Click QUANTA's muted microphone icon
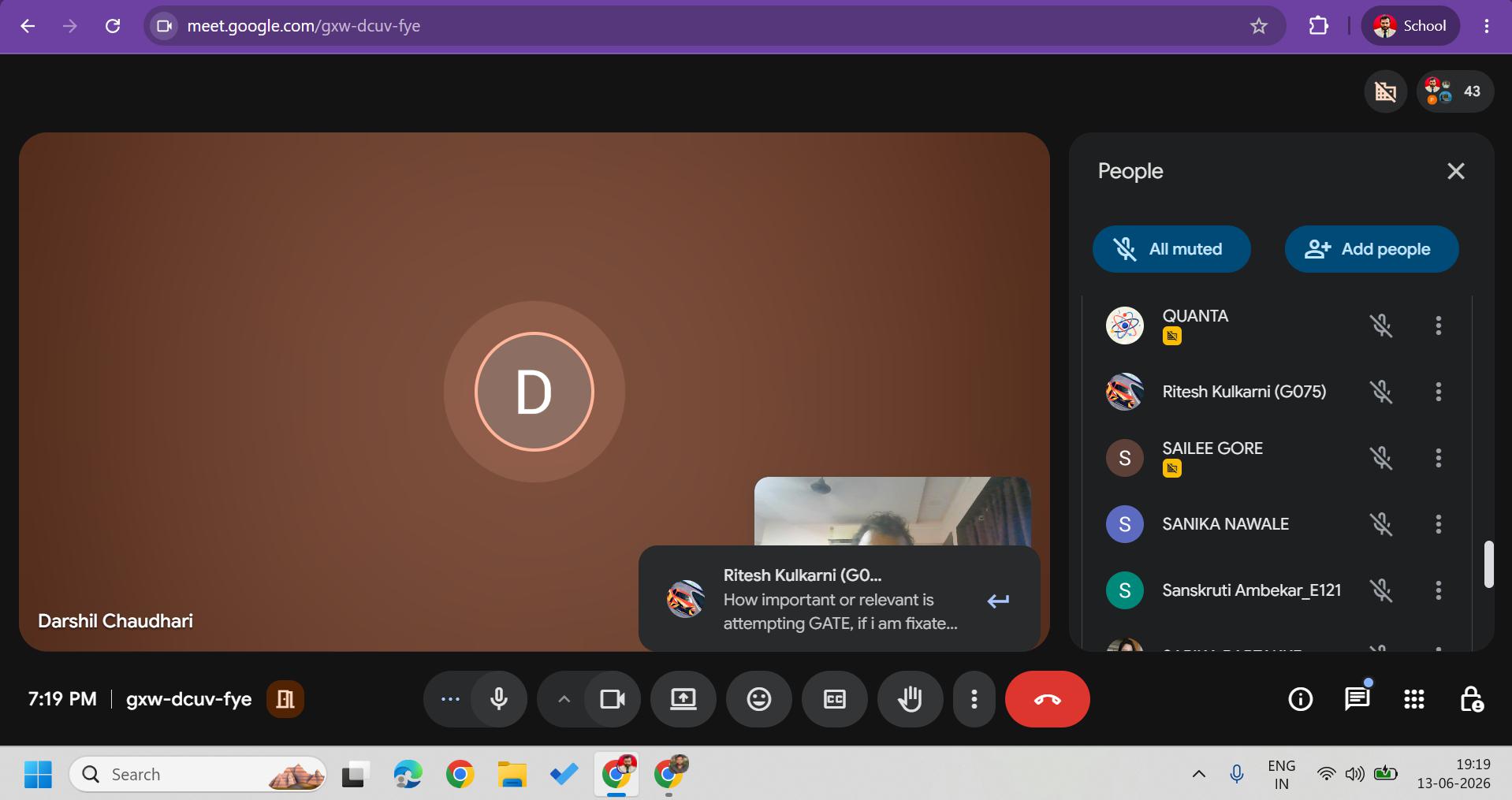Viewport: 1512px width, 800px height. point(1381,326)
